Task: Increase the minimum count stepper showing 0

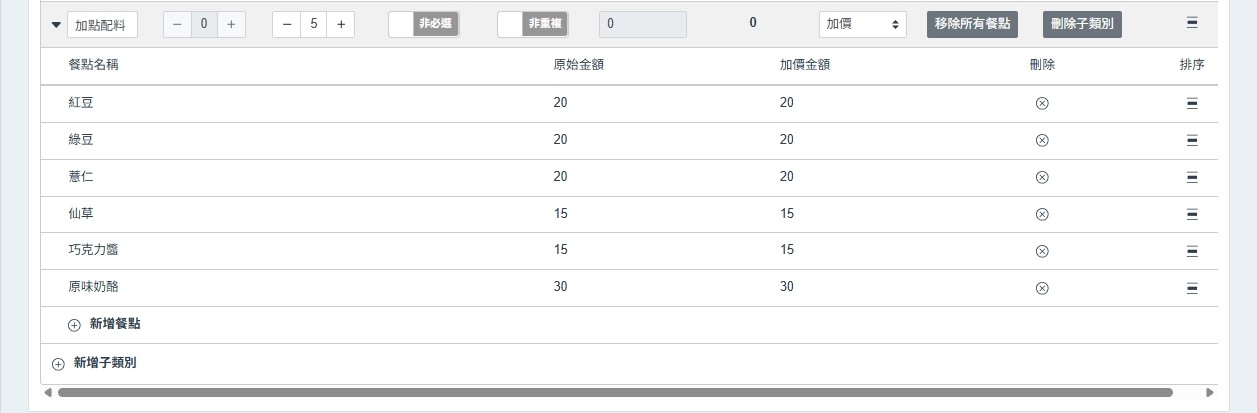Action: click(231, 24)
